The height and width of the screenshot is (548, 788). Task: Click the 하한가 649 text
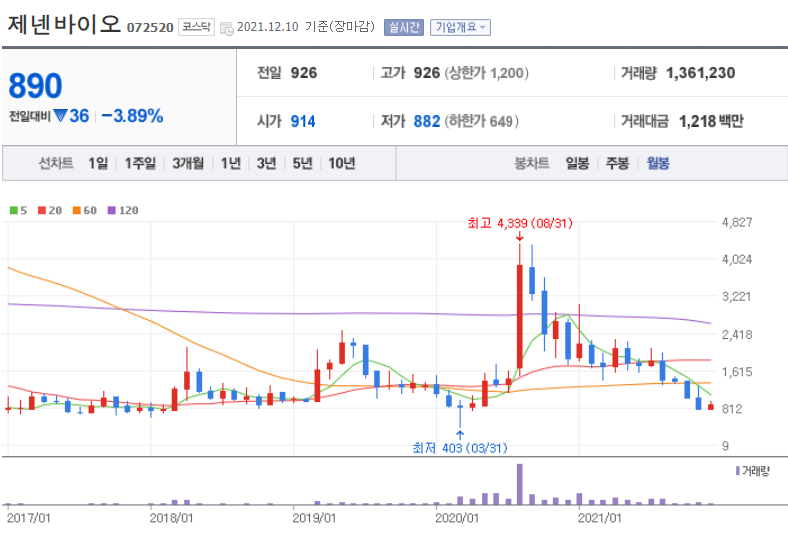click(481, 121)
